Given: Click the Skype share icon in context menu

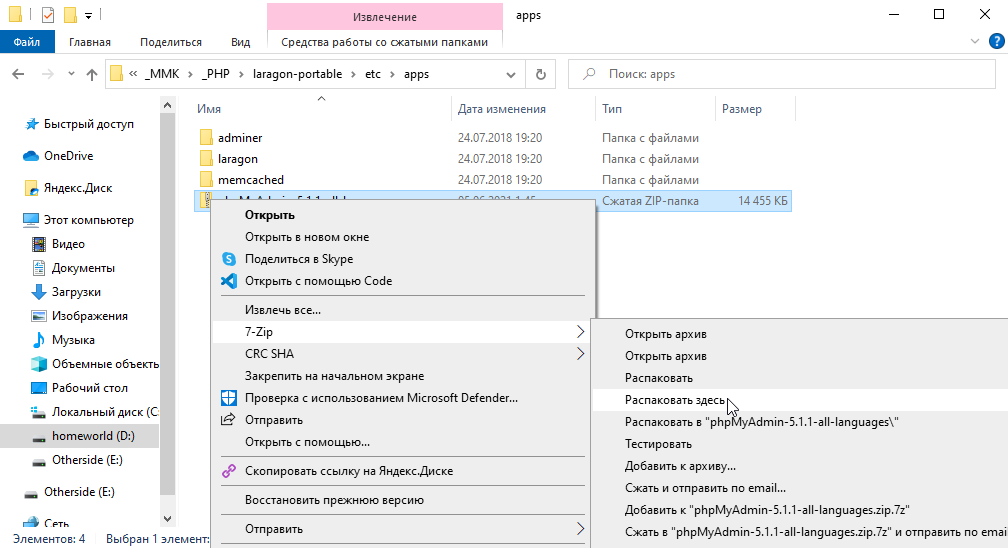Looking at the screenshot, I should [x=227, y=259].
